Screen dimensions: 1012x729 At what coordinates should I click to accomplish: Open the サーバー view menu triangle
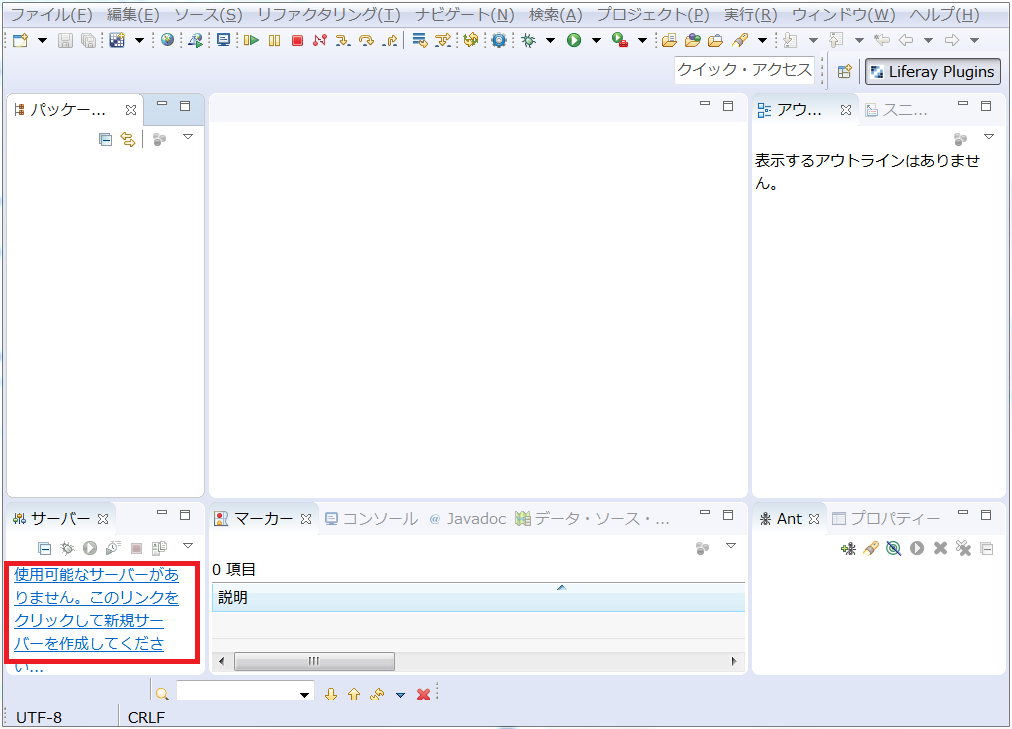click(186, 548)
